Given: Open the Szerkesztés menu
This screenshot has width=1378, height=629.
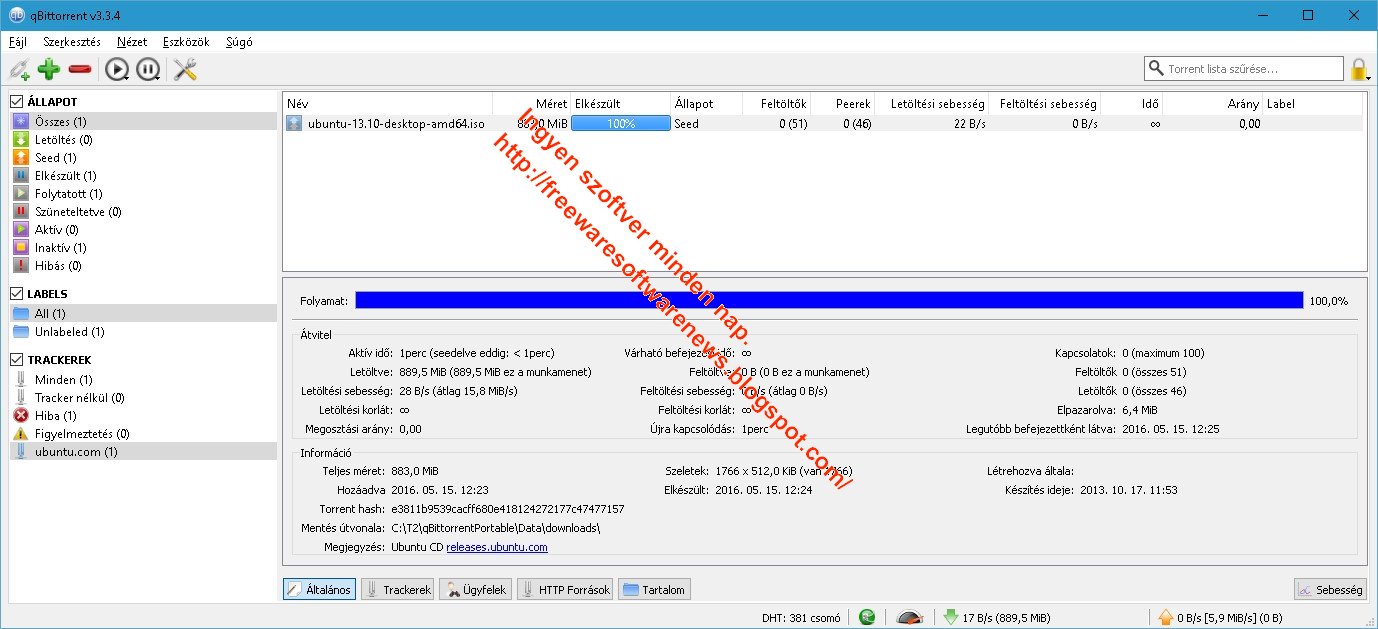Looking at the screenshot, I should pos(72,42).
